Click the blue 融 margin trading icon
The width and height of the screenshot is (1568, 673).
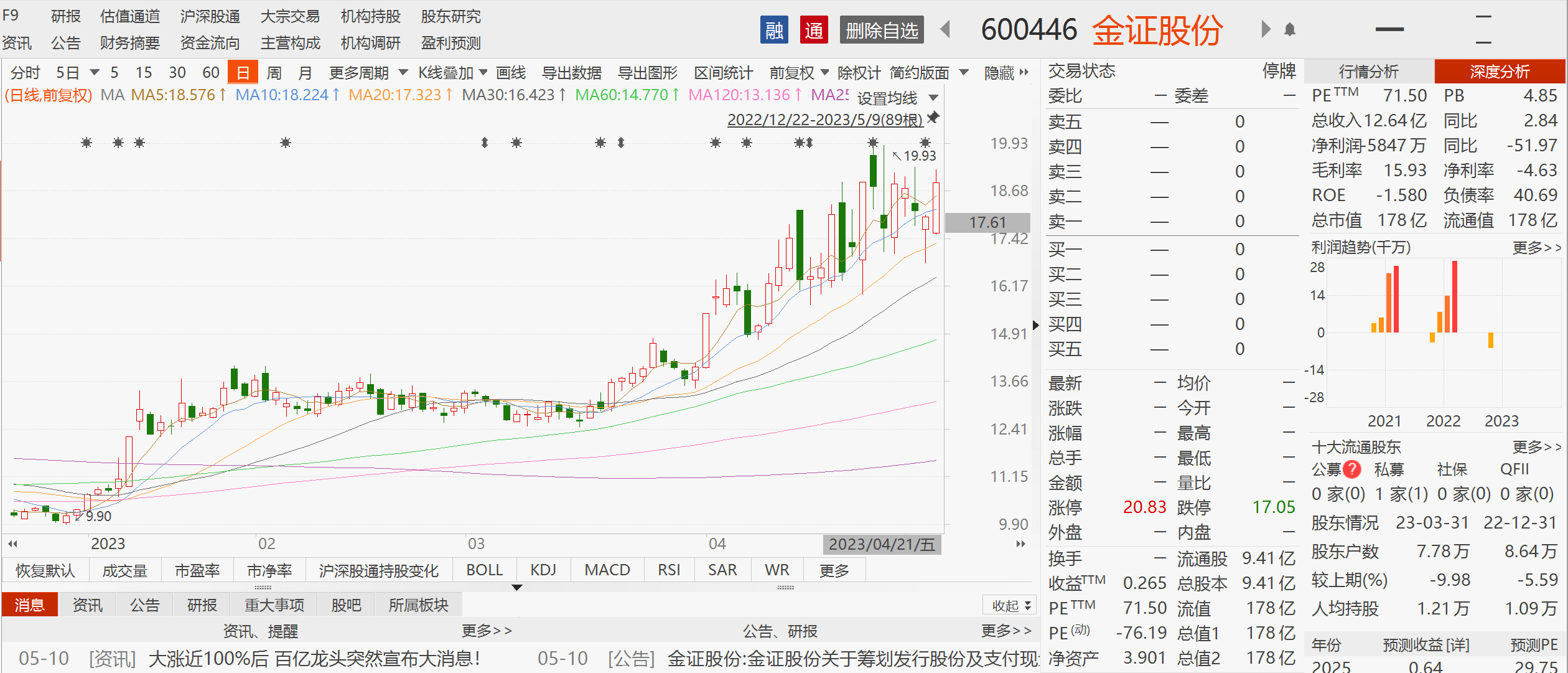[774, 30]
